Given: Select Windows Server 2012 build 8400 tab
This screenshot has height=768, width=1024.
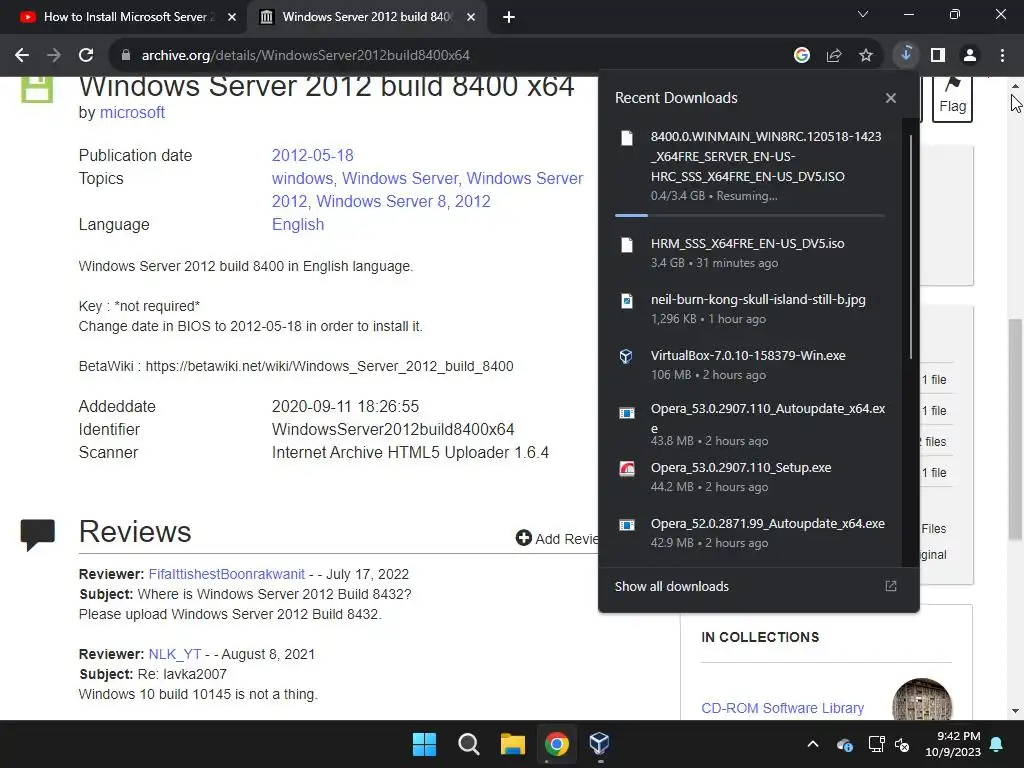Looking at the screenshot, I should [366, 17].
